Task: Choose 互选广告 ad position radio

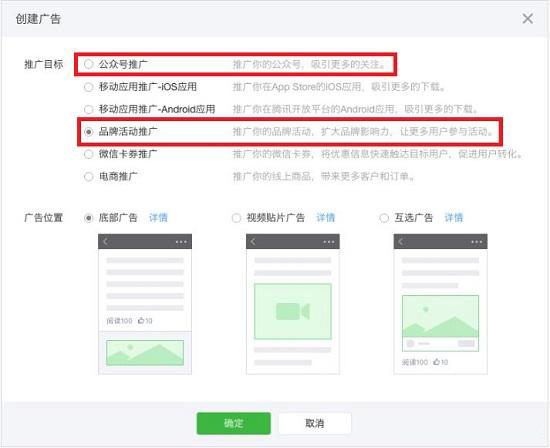Action: pyautogui.click(x=384, y=218)
